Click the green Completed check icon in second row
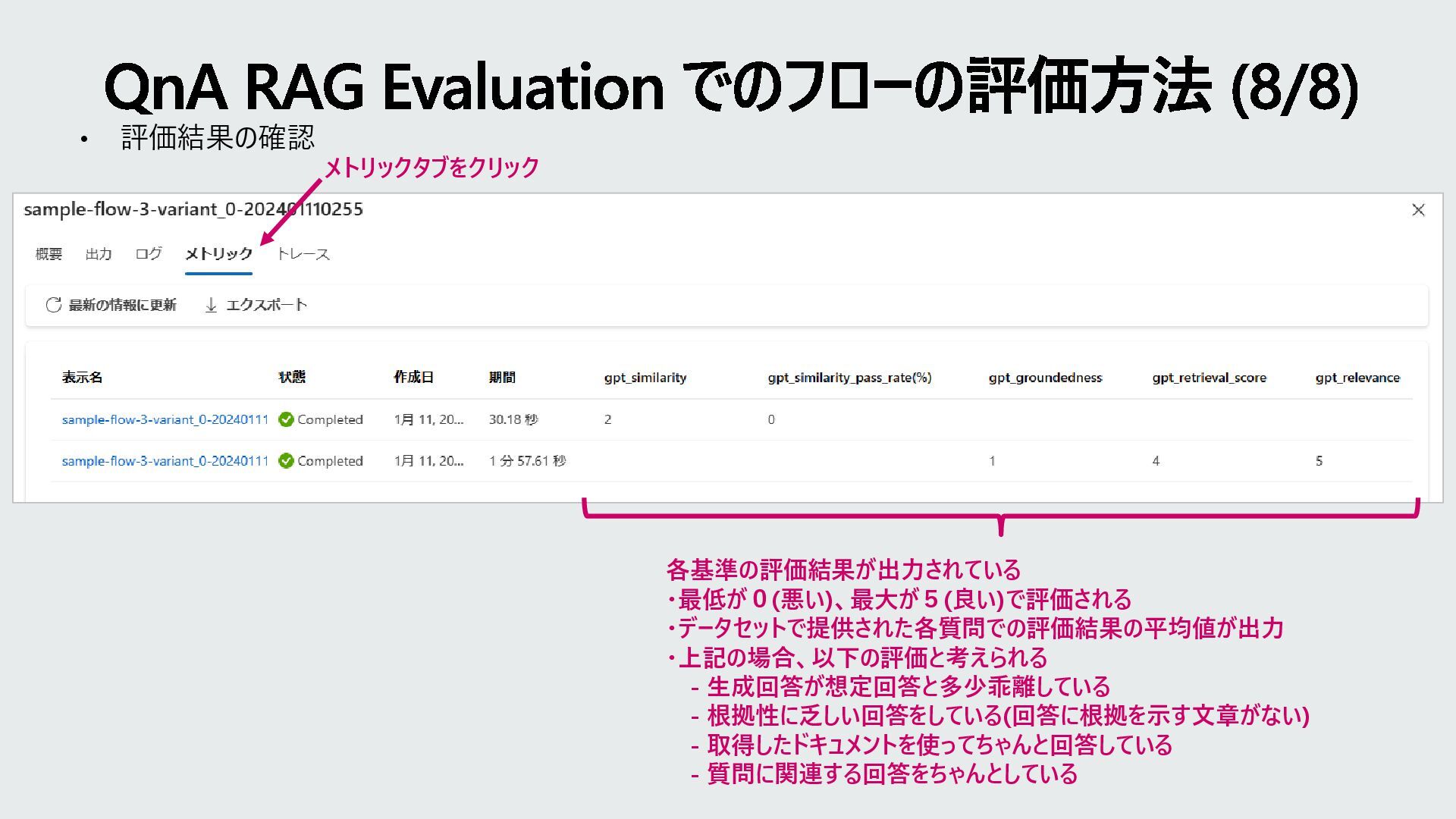Screen dimensions: 1456x819 click(x=286, y=461)
